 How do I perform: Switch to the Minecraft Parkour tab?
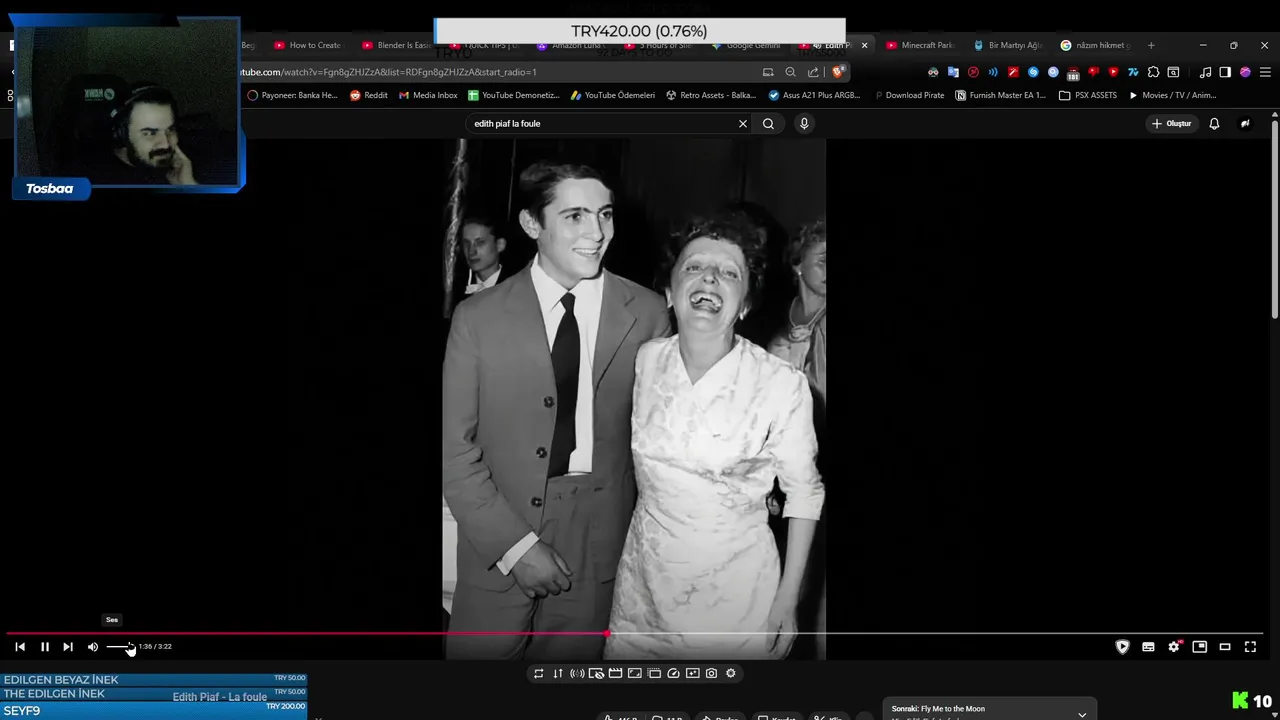pos(922,45)
